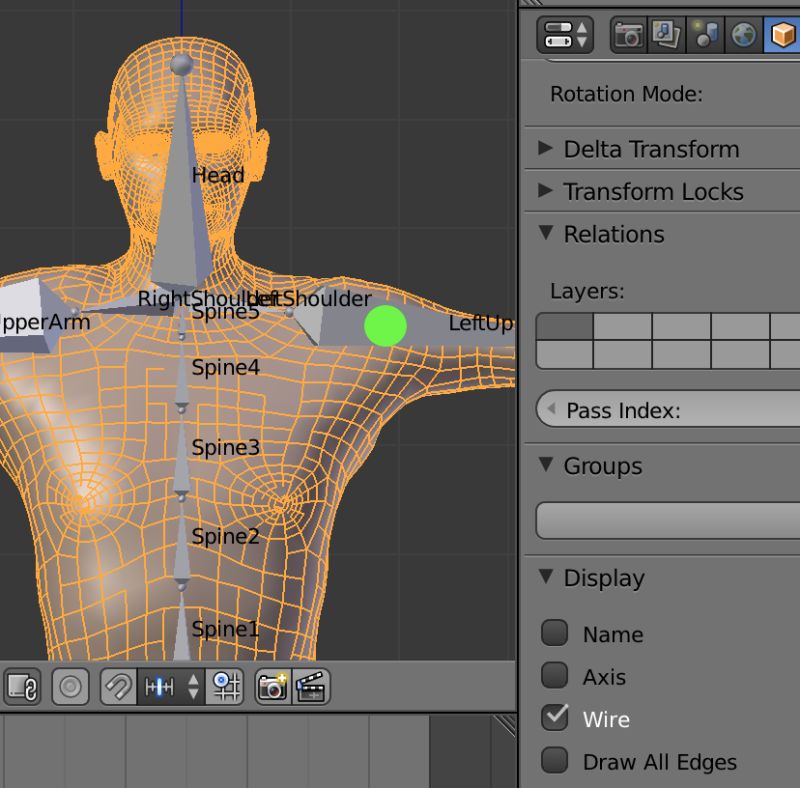Select the World properties globe icon
This screenshot has width=800, height=788.
pos(745,33)
